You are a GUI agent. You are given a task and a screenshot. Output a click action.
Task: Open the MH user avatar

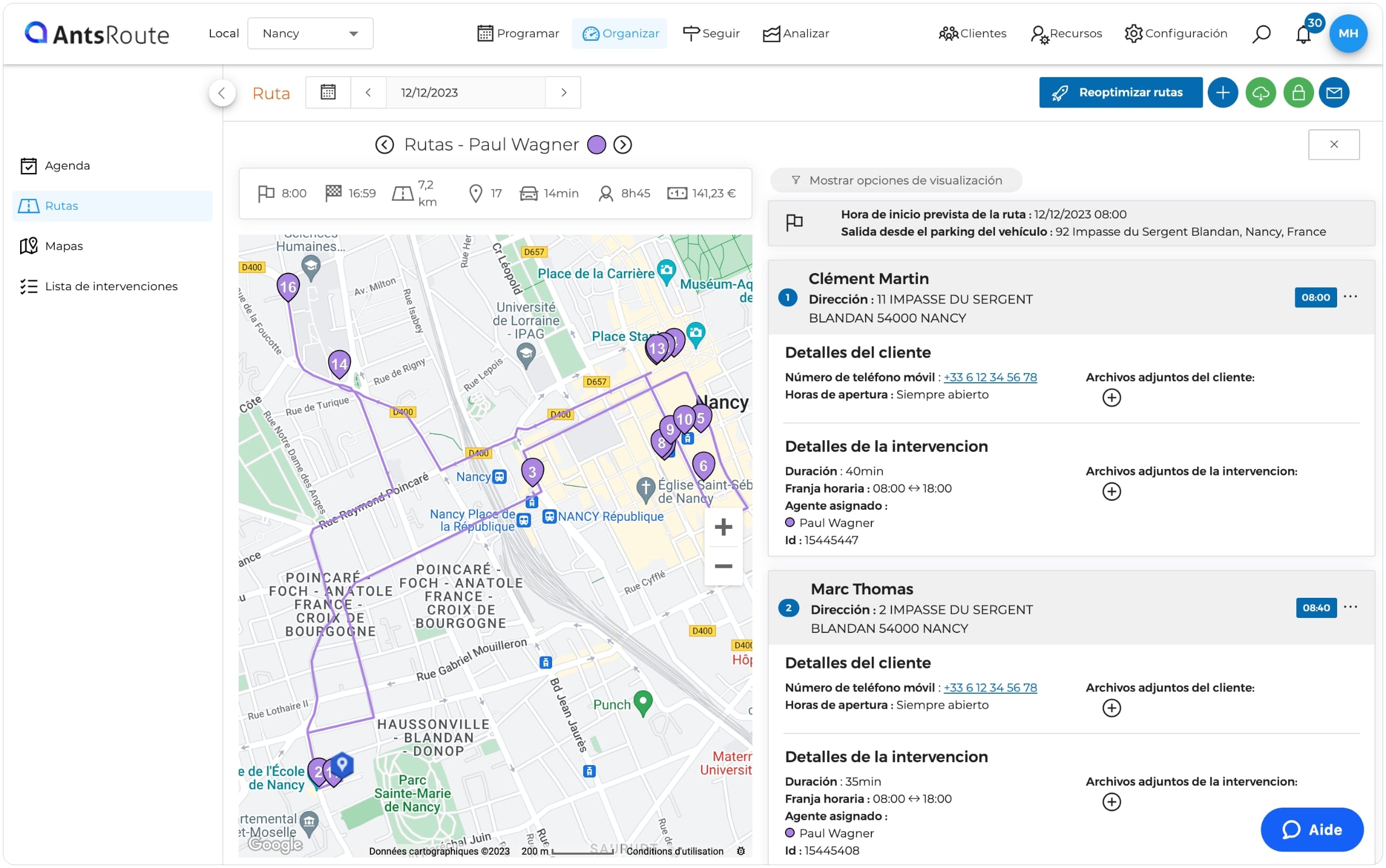tap(1348, 33)
